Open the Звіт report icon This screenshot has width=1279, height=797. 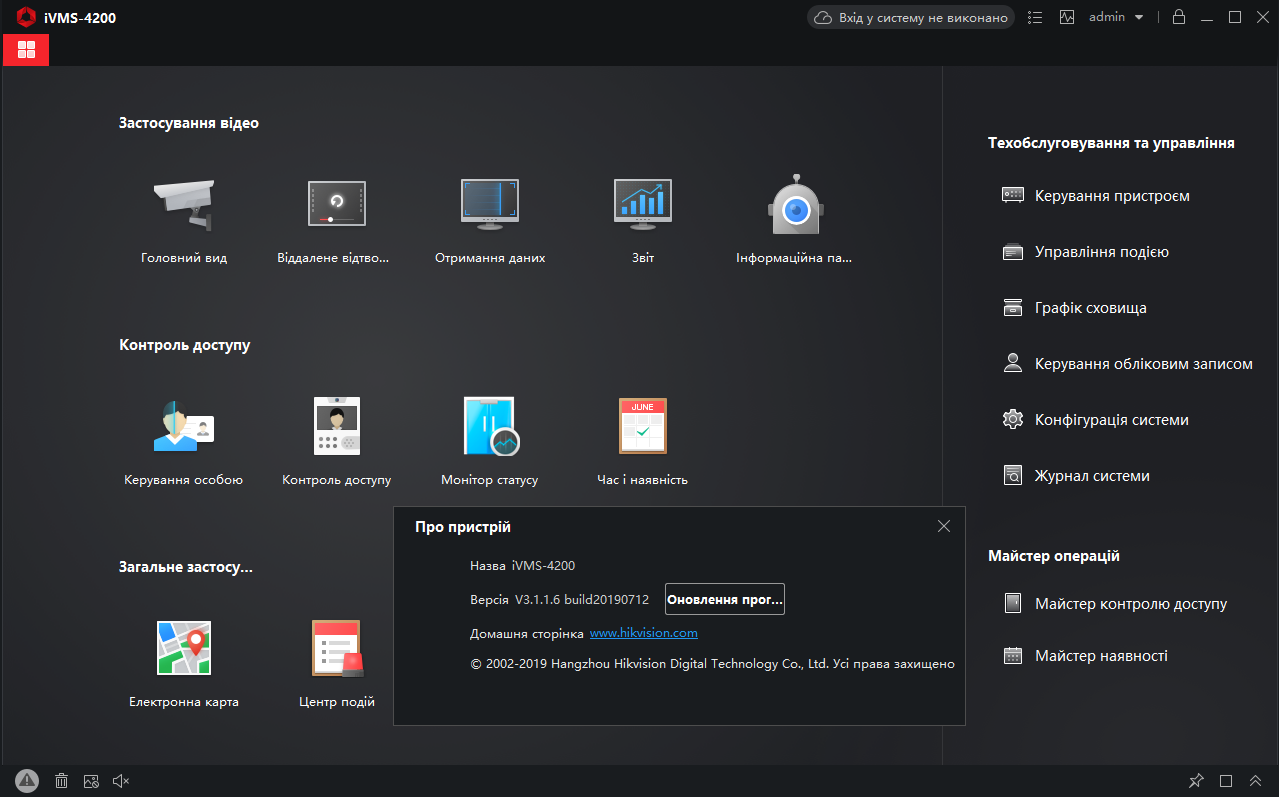pyautogui.click(x=642, y=205)
